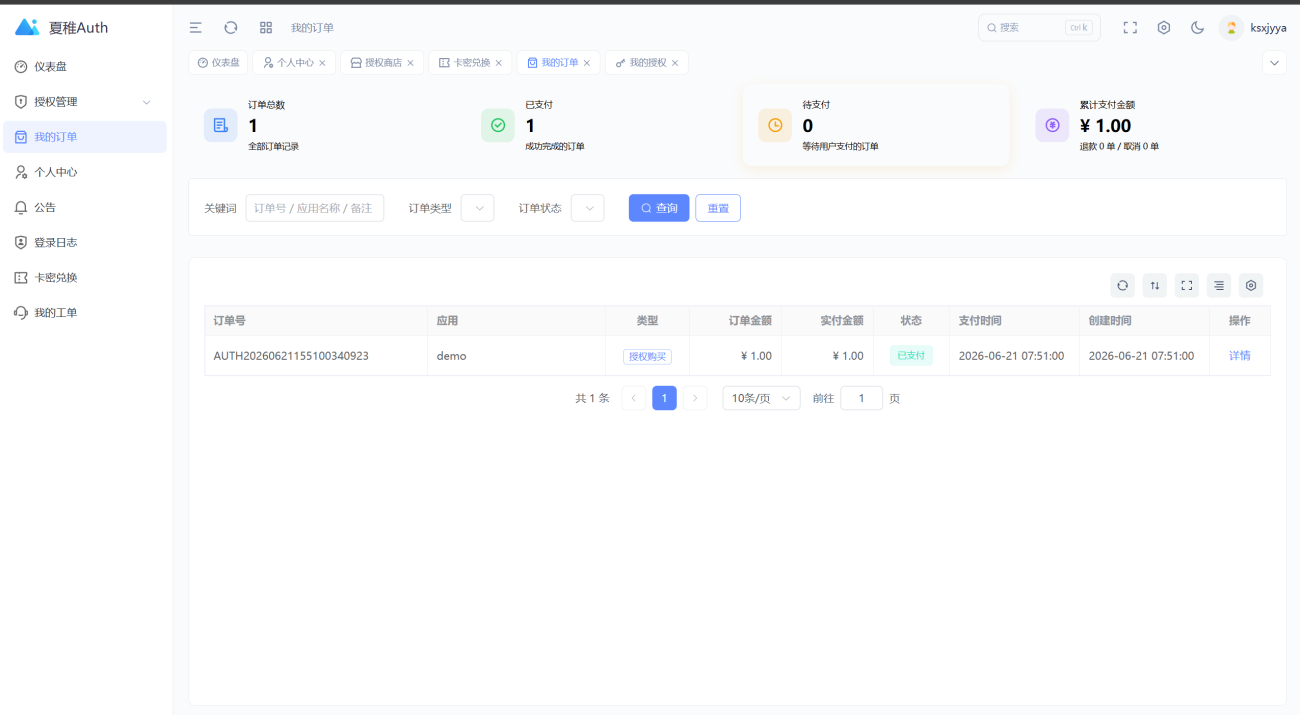Open 我的工单 in the sidebar
The image size is (1300, 715).
click(85, 312)
